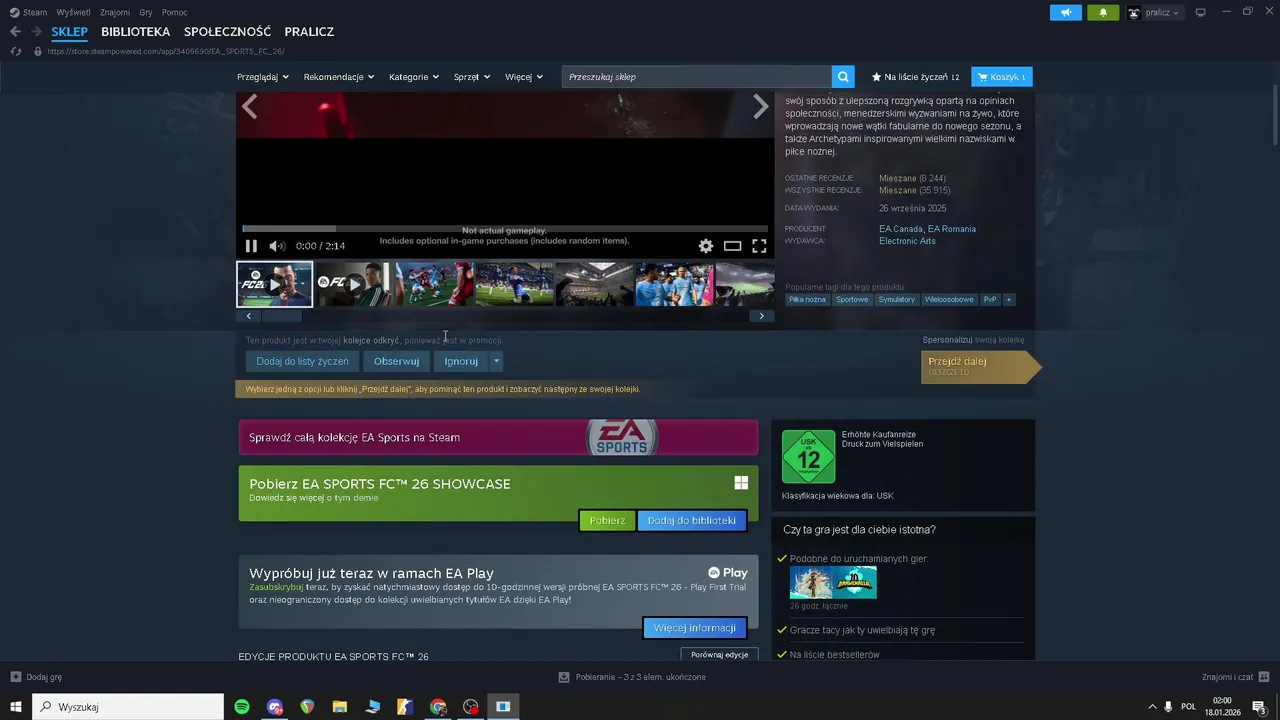Open the Gry menu

point(146,12)
